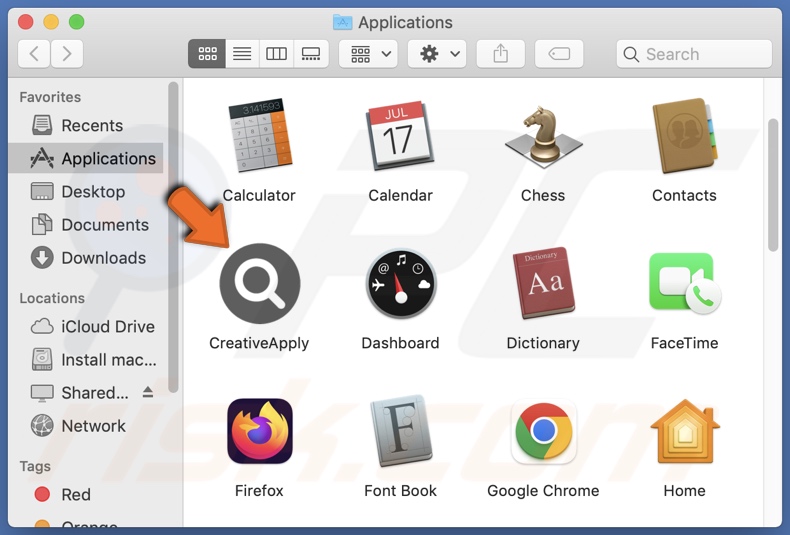The height and width of the screenshot is (535, 790).
Task: Click the iCloud Drive cloud icon
Action: pyautogui.click(x=42, y=326)
